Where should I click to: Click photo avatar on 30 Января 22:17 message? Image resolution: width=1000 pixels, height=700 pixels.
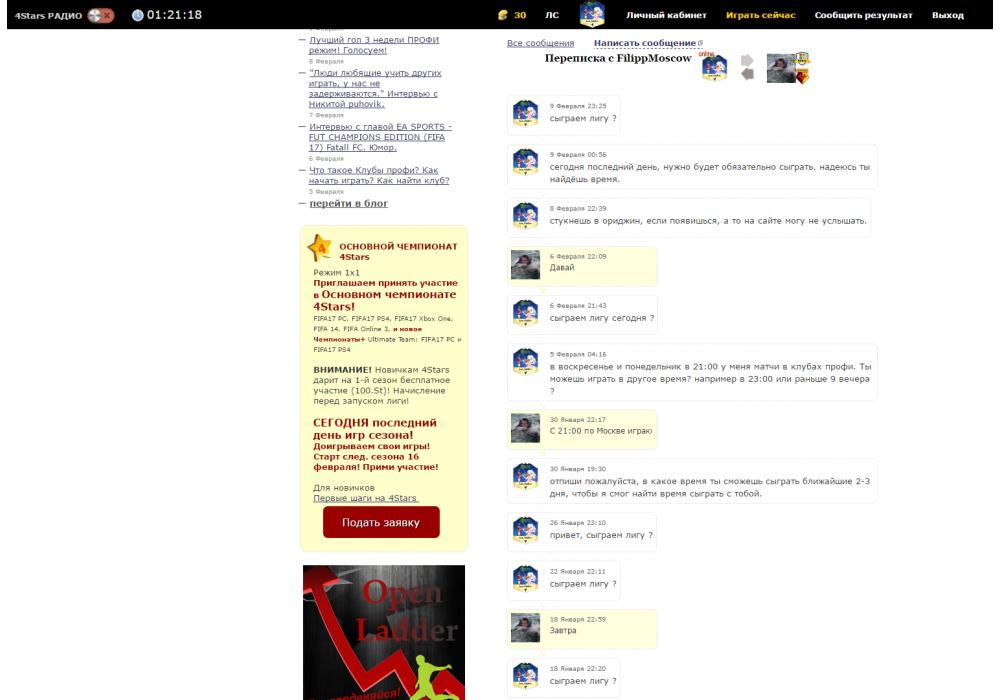(526, 428)
